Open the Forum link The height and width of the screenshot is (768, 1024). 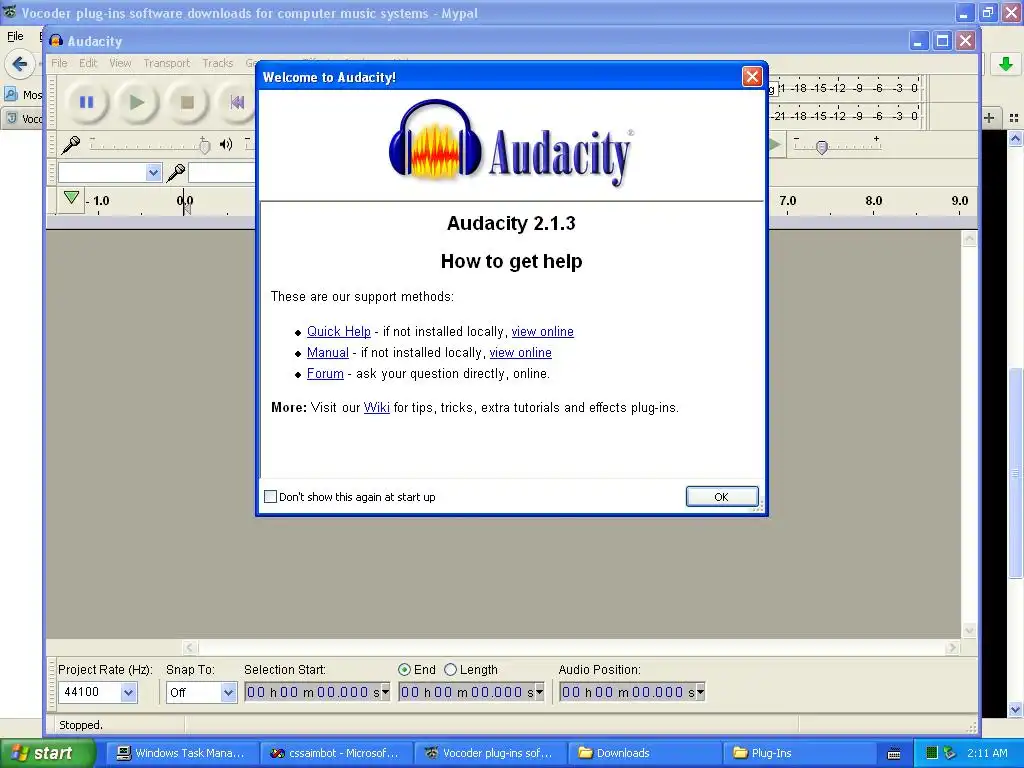[325, 373]
